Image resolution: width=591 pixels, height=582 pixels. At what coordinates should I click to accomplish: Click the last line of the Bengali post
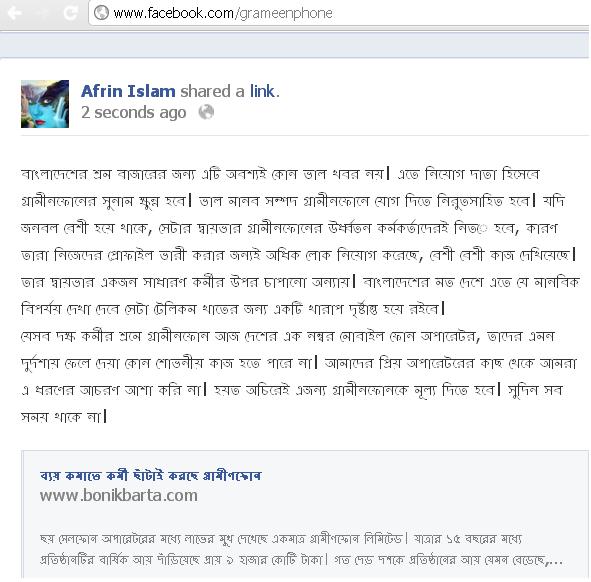click(x=64, y=417)
